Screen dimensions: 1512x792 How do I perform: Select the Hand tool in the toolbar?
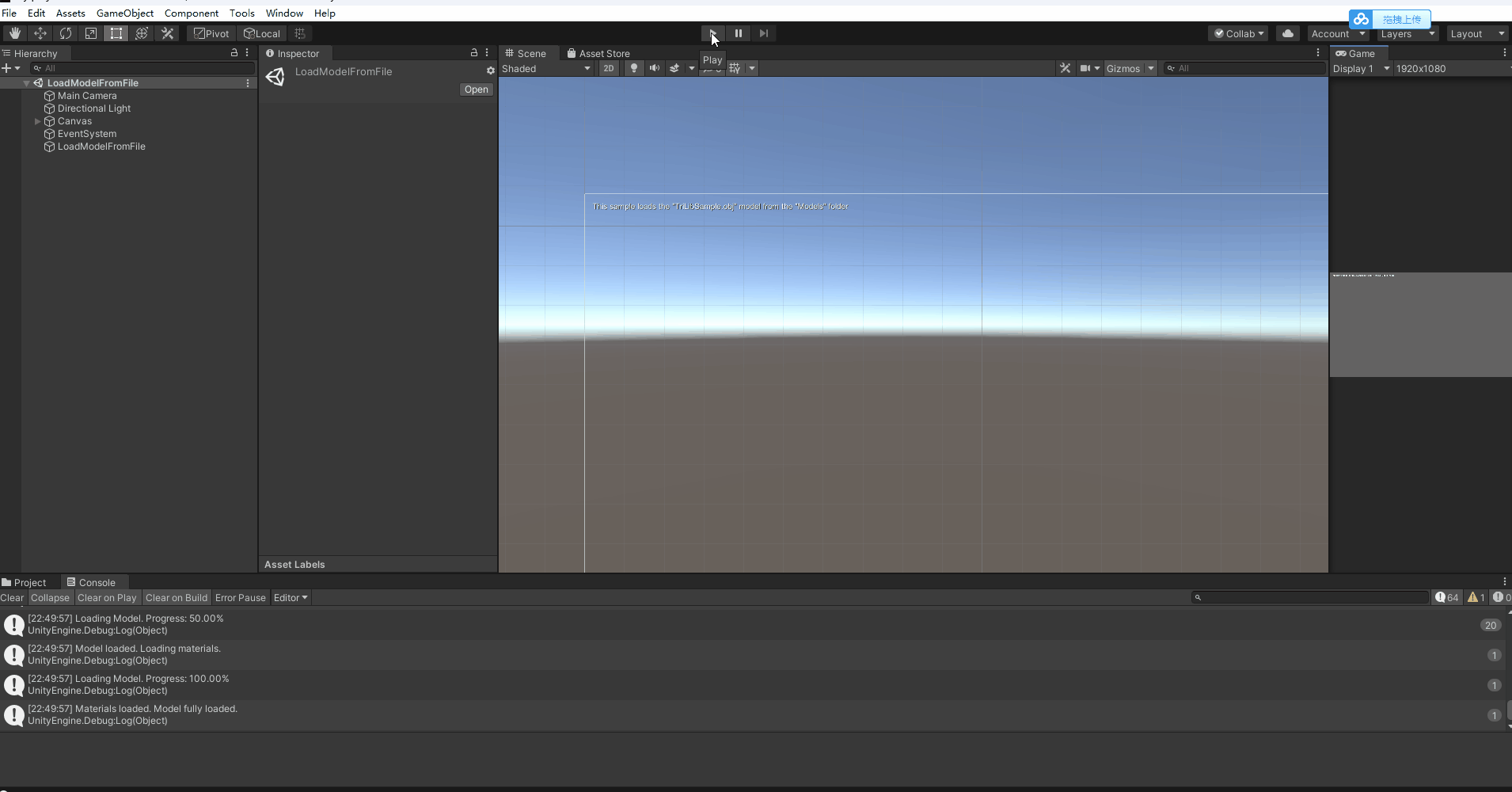[x=13, y=33]
